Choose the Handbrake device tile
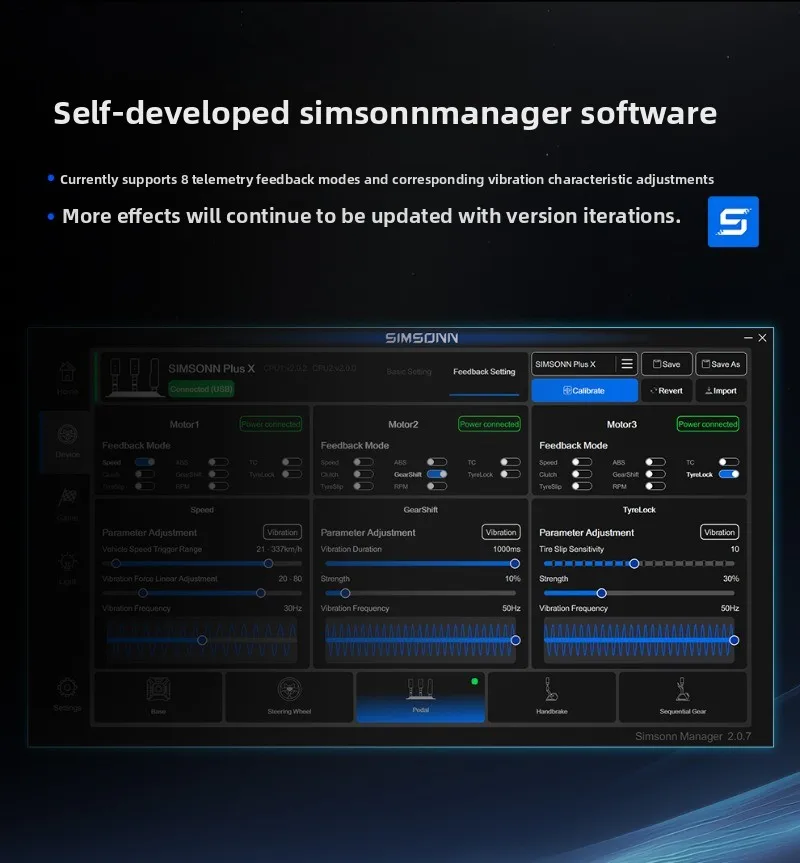Screen dimensions: 800x863 click(x=550, y=697)
